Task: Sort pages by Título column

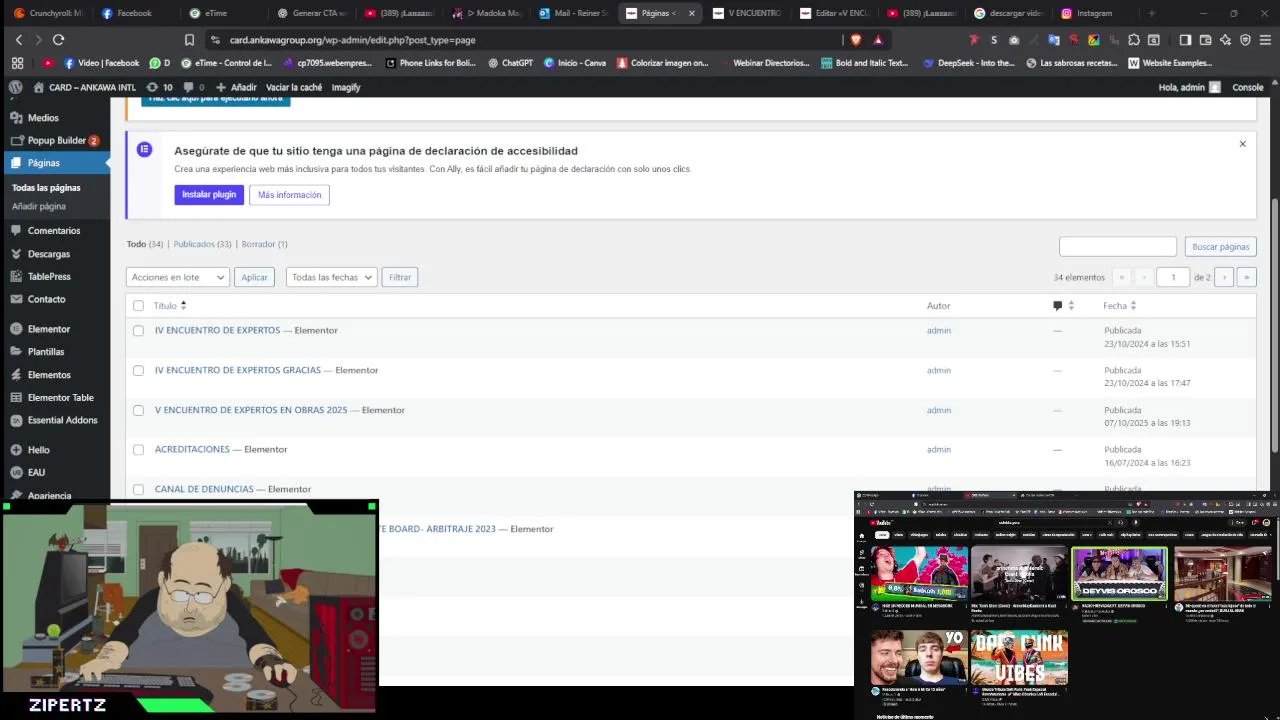Action: 170,306
